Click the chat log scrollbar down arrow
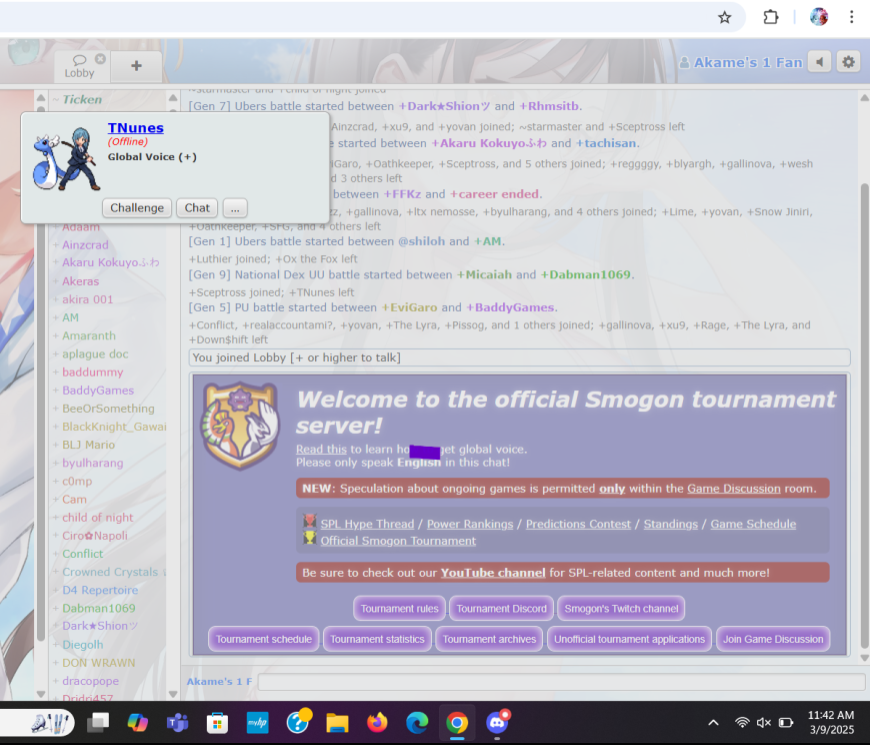Viewport: 870px width, 745px height. pos(864,658)
